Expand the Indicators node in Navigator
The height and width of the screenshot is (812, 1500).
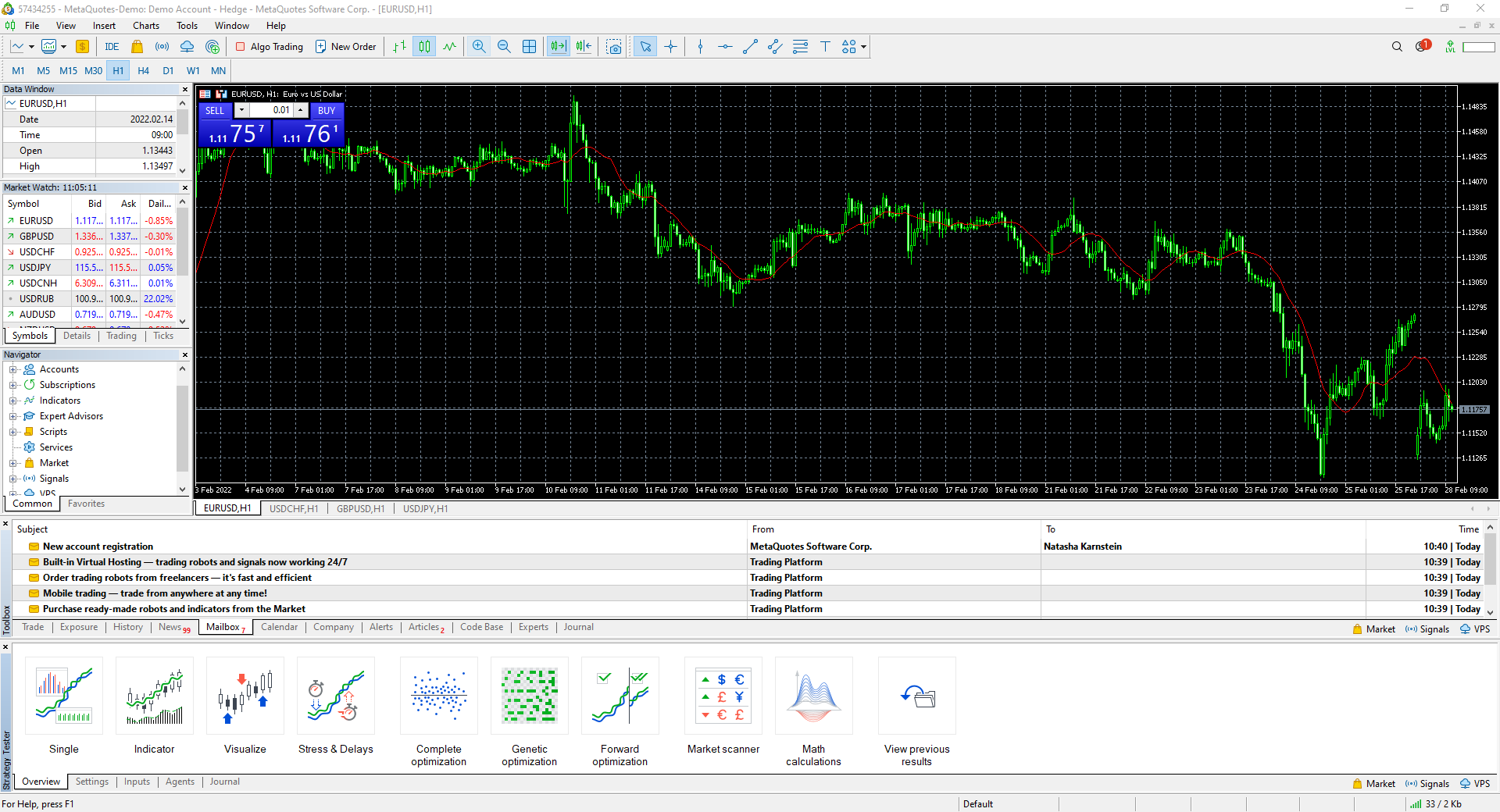click(12, 401)
